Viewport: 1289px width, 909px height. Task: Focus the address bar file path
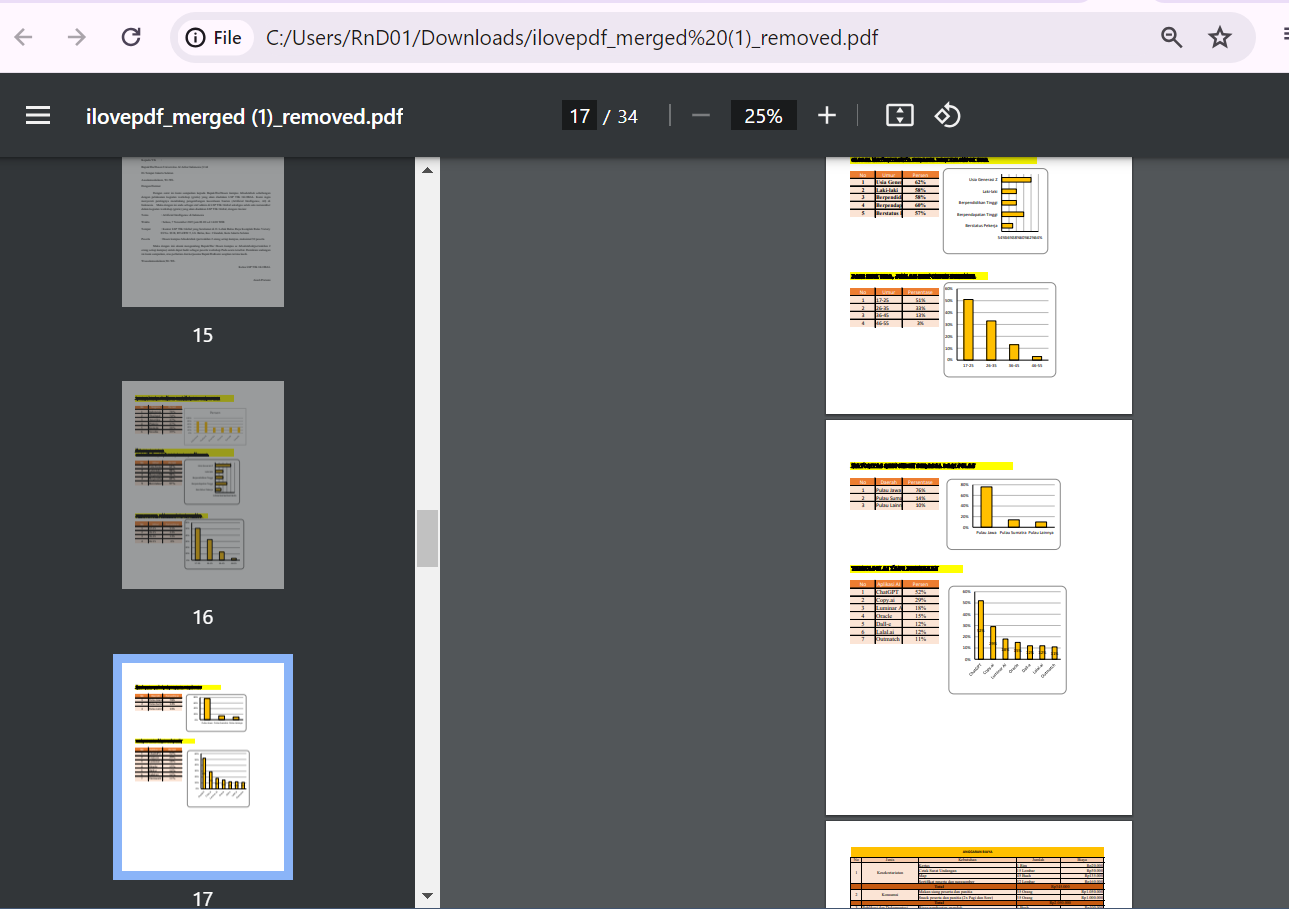coord(572,38)
